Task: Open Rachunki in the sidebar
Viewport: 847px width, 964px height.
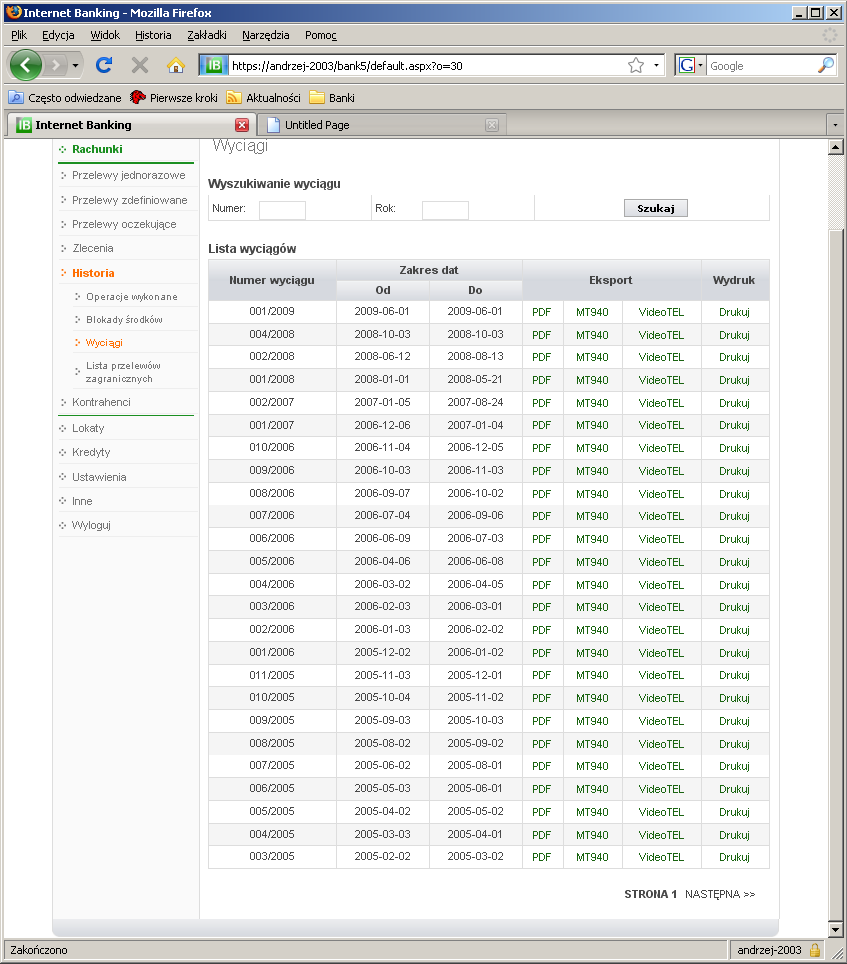Action: [97, 149]
